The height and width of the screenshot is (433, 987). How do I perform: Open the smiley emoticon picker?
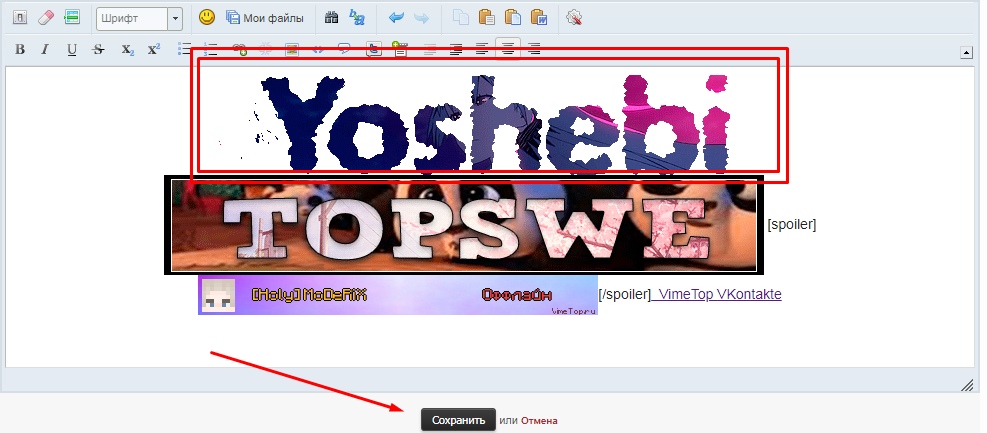[x=206, y=18]
